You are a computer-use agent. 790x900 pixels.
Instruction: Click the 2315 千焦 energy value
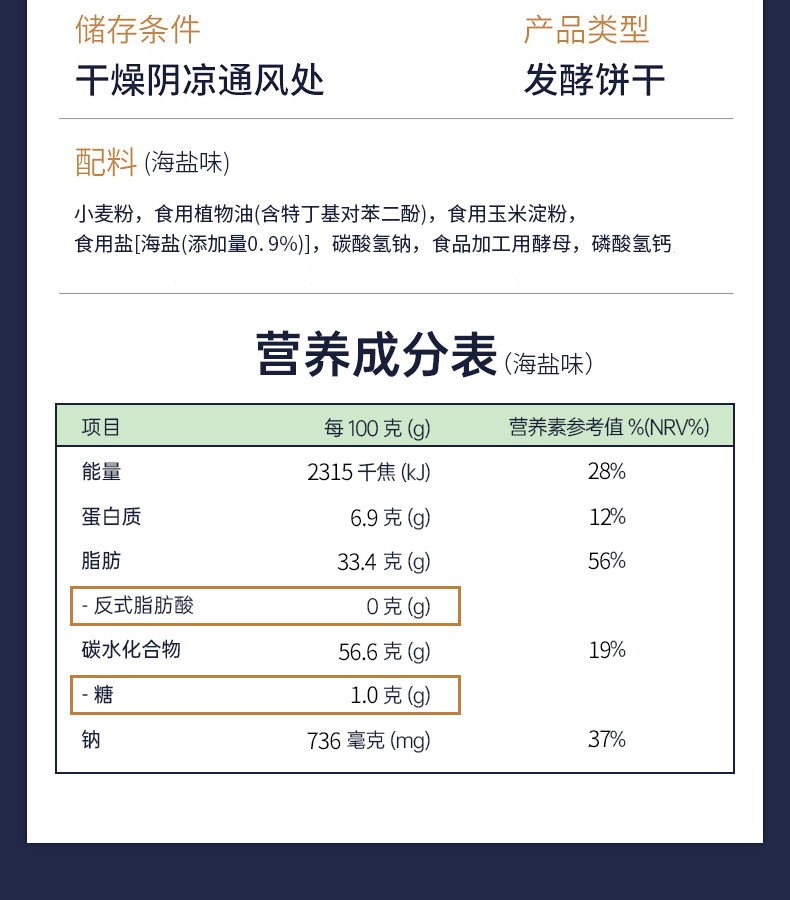pyautogui.click(x=369, y=472)
